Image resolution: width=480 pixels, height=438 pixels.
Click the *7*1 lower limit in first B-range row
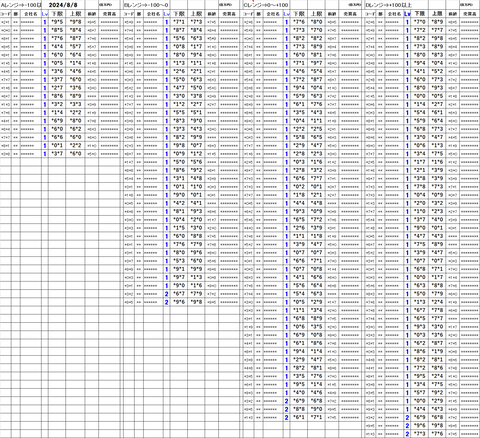(x=179, y=22)
